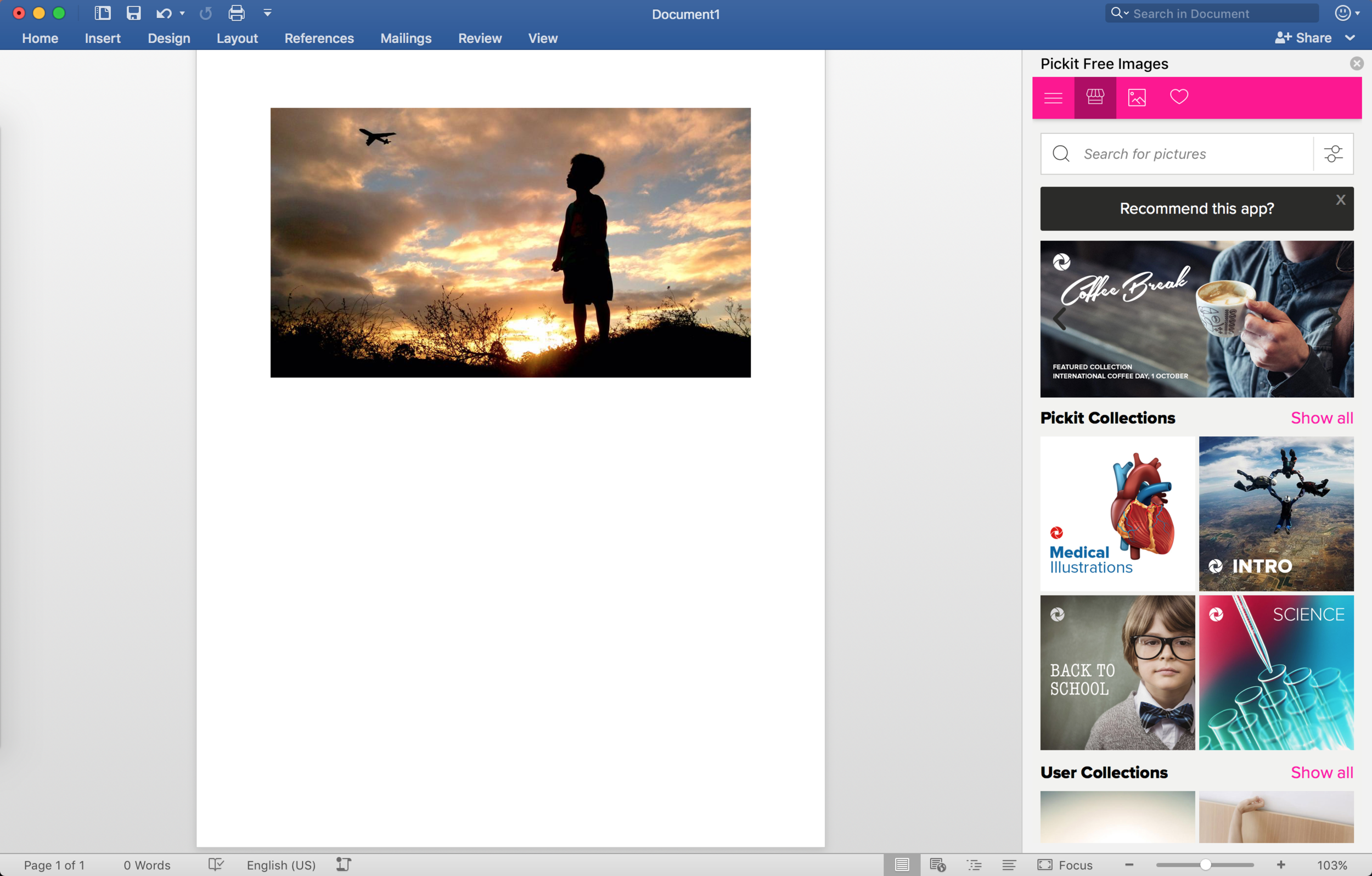Expand the ribbon chevron next to Share
Image resolution: width=1372 pixels, height=876 pixels.
point(1350,38)
